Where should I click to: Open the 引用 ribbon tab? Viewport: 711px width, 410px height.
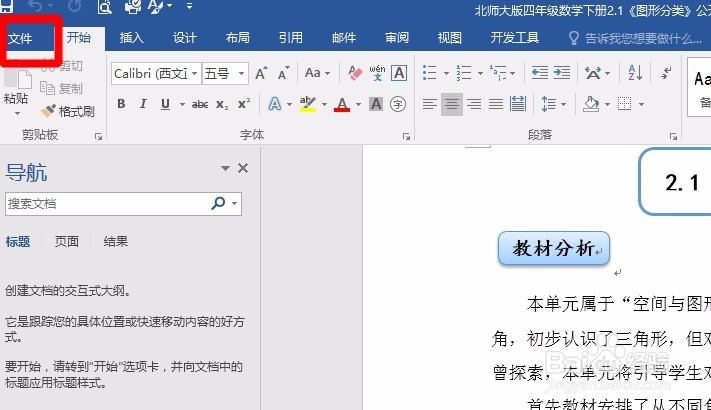pos(291,38)
